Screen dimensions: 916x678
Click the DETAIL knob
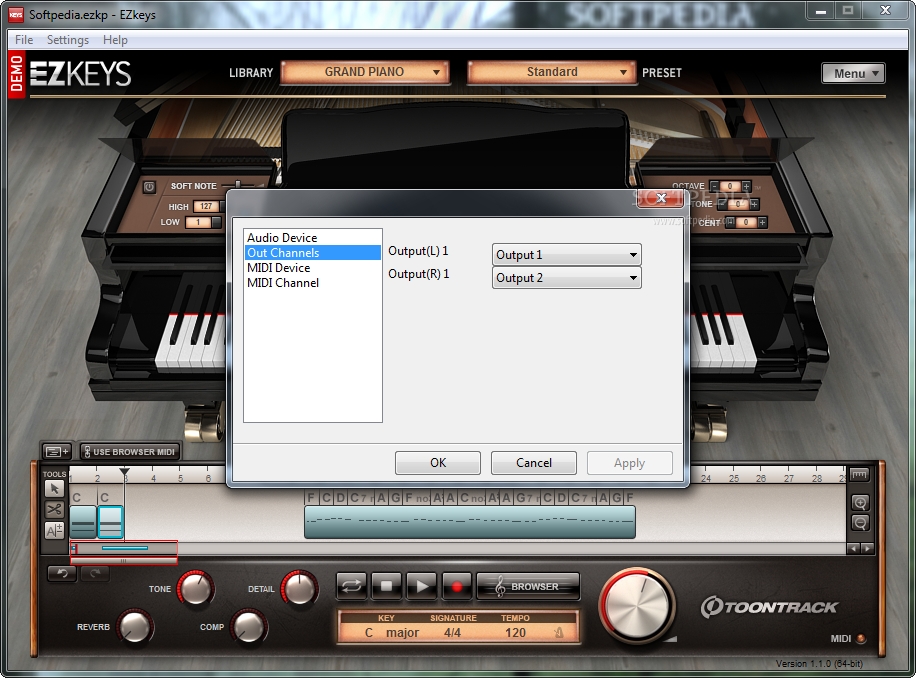pyautogui.click(x=299, y=588)
